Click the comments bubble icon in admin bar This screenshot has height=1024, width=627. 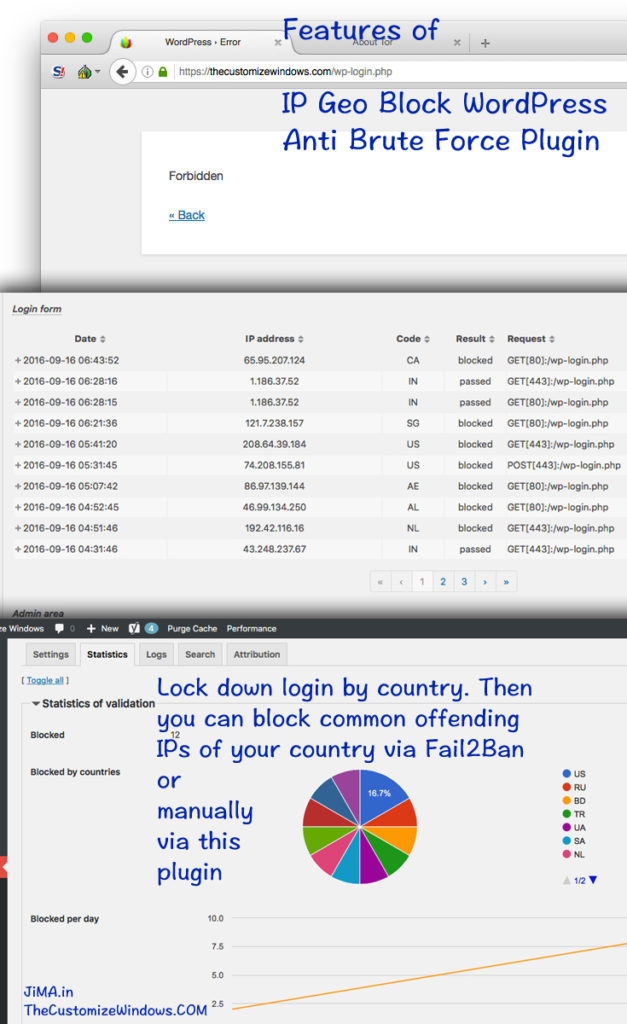click(59, 628)
